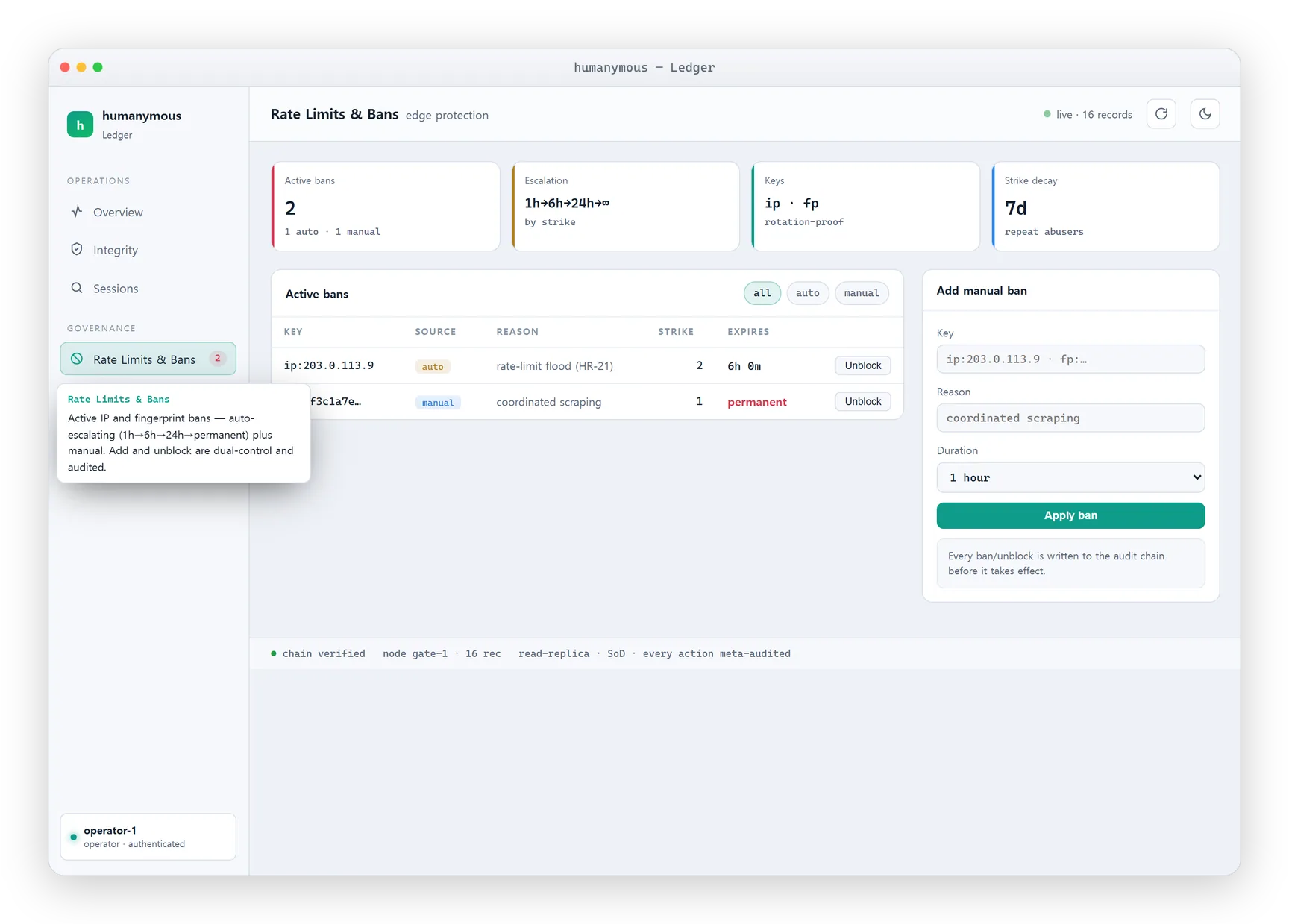Click the auto source tag
Image resolution: width=1289 pixels, height=924 pixels.
(433, 366)
